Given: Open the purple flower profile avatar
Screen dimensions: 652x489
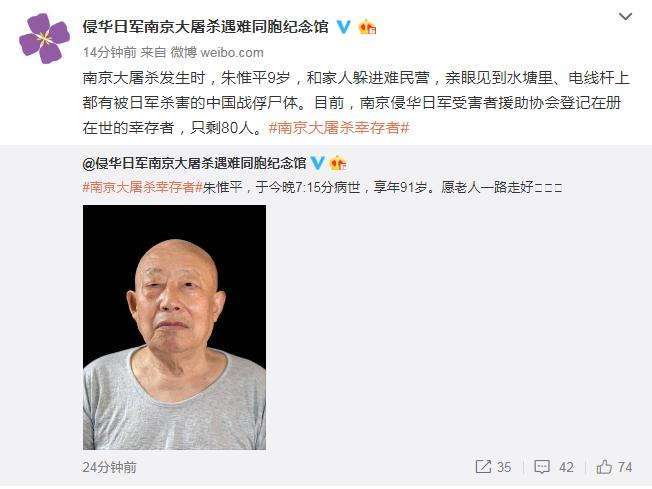Looking at the screenshot, I should (x=44, y=39).
